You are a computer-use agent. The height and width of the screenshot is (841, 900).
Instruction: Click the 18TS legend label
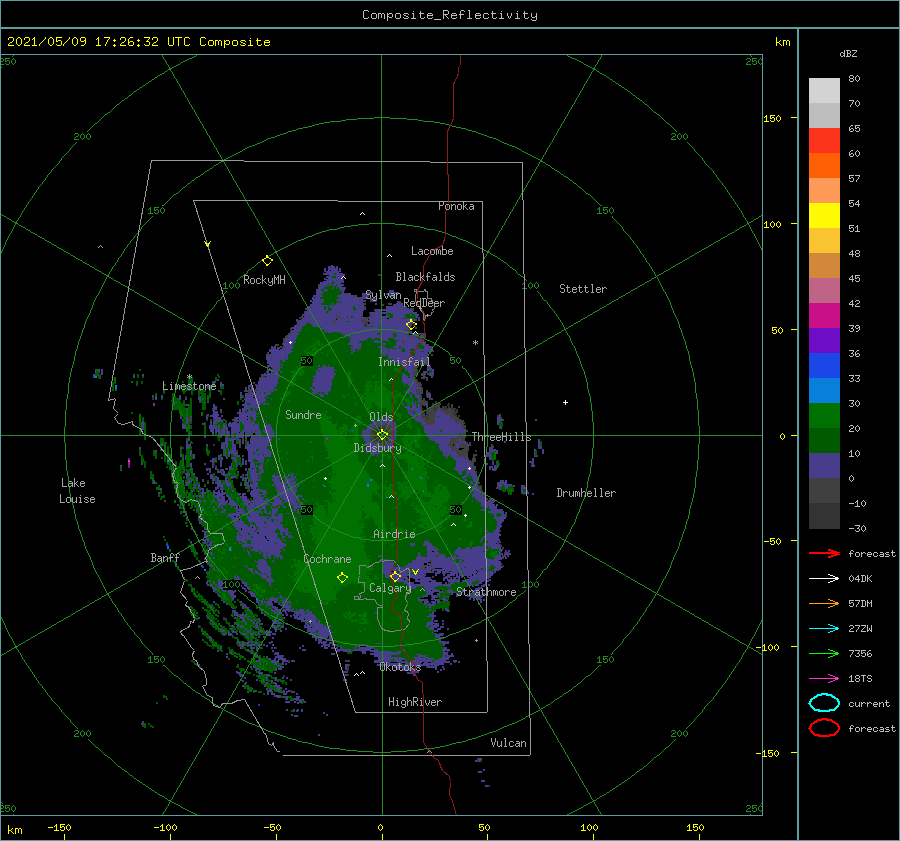point(860,678)
